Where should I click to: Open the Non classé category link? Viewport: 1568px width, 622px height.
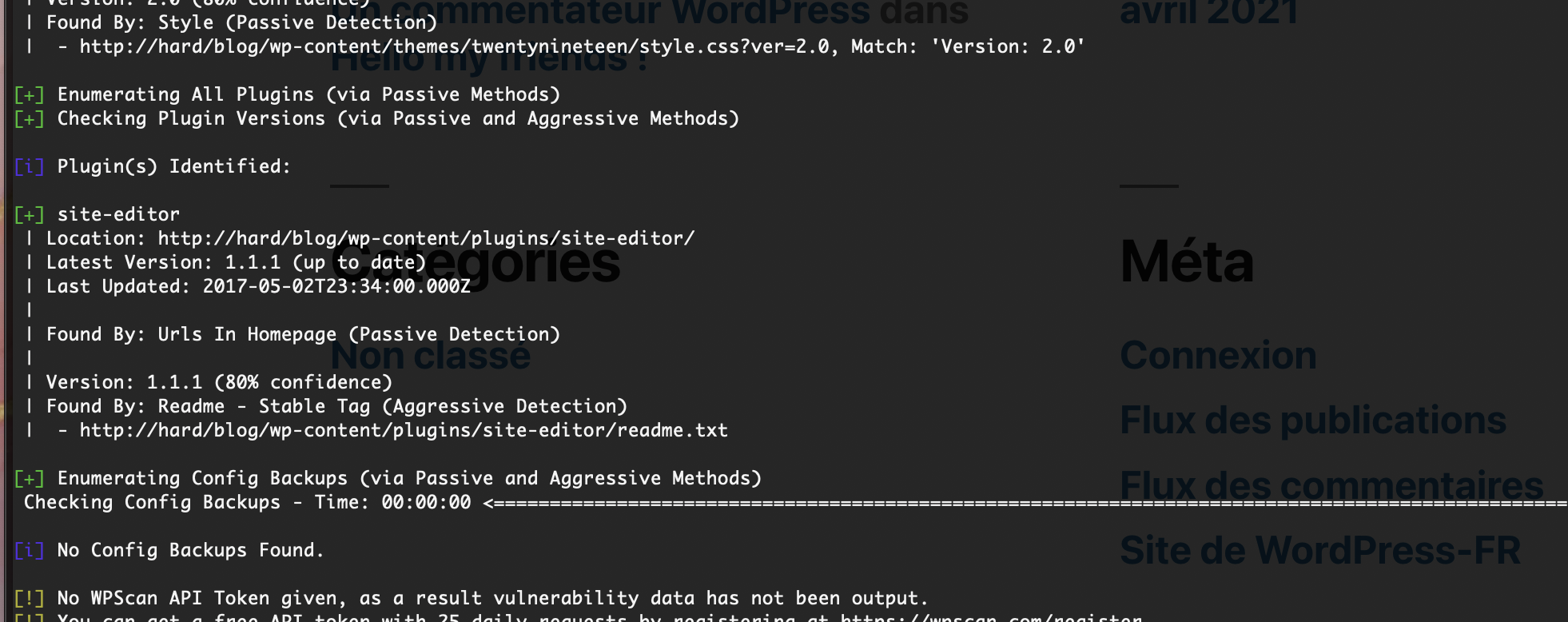tap(431, 355)
